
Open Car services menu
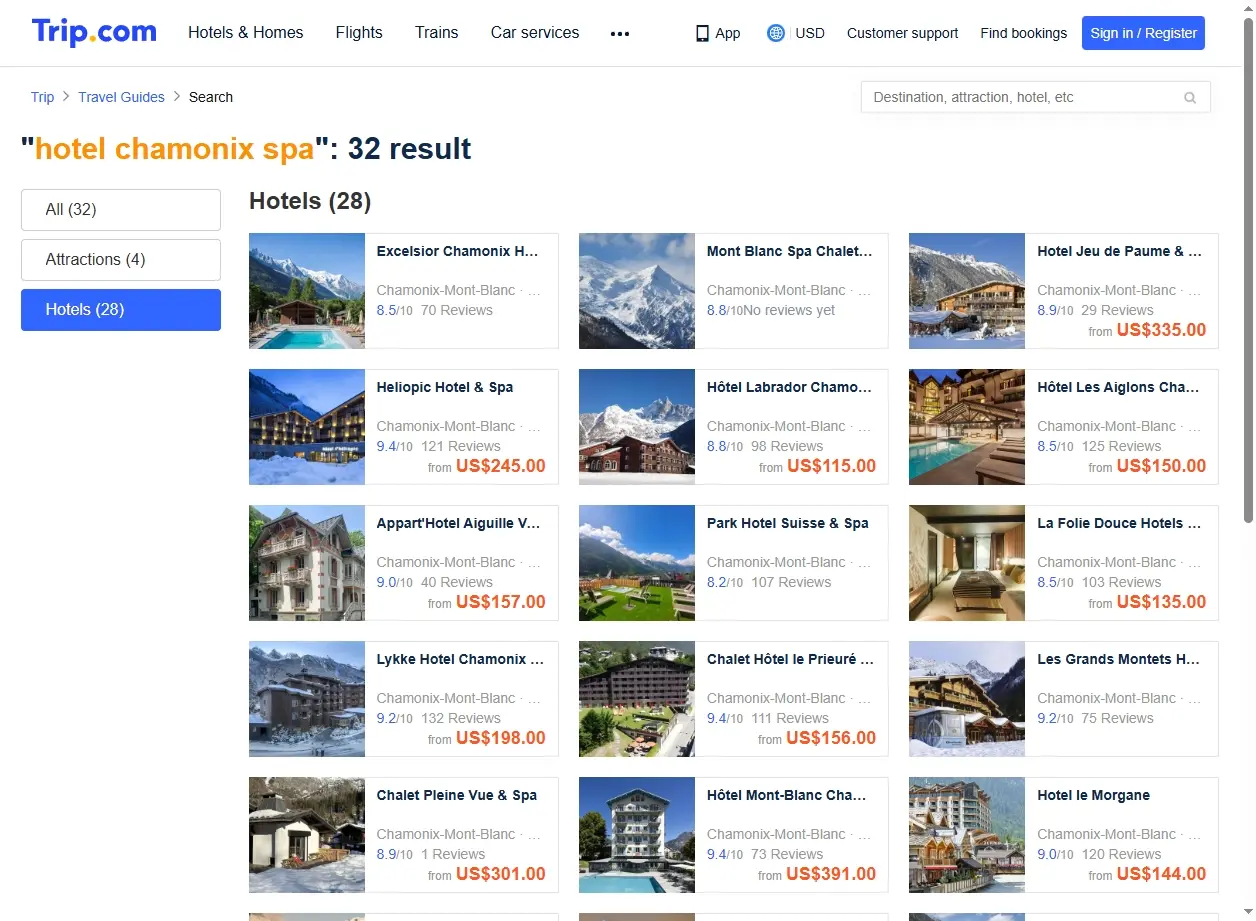(x=535, y=32)
